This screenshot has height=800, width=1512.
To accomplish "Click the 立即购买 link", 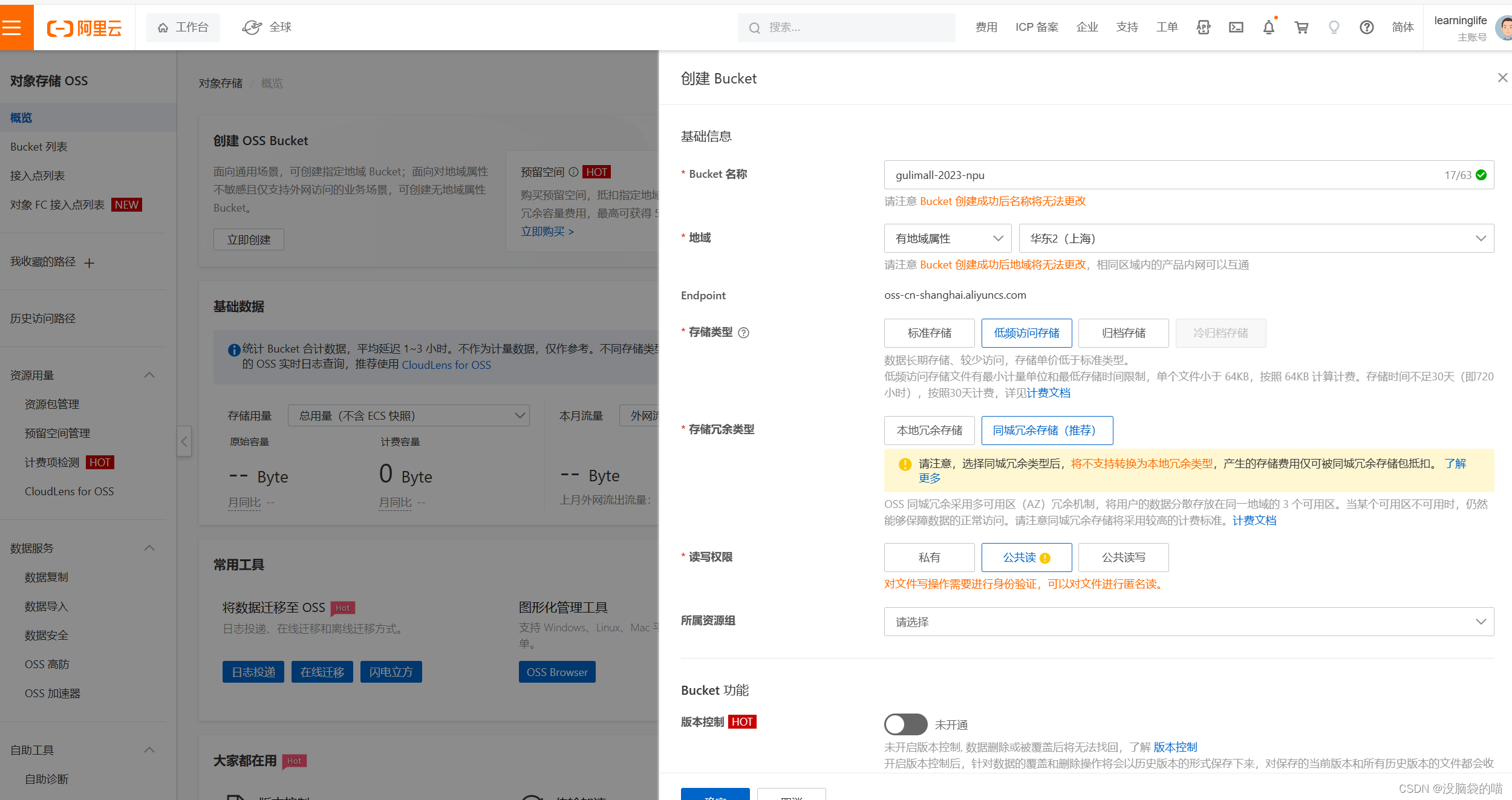I will coord(547,231).
